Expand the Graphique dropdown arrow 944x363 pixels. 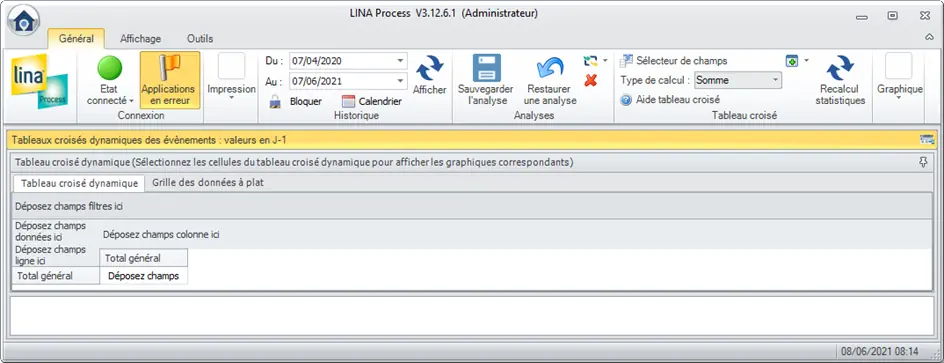(x=899, y=98)
